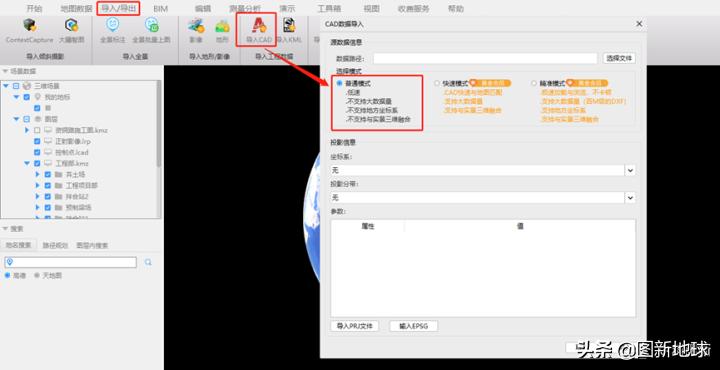Select the 全景标注 panorama annotation icon
Screen dimensions: 720x370
coord(112,24)
